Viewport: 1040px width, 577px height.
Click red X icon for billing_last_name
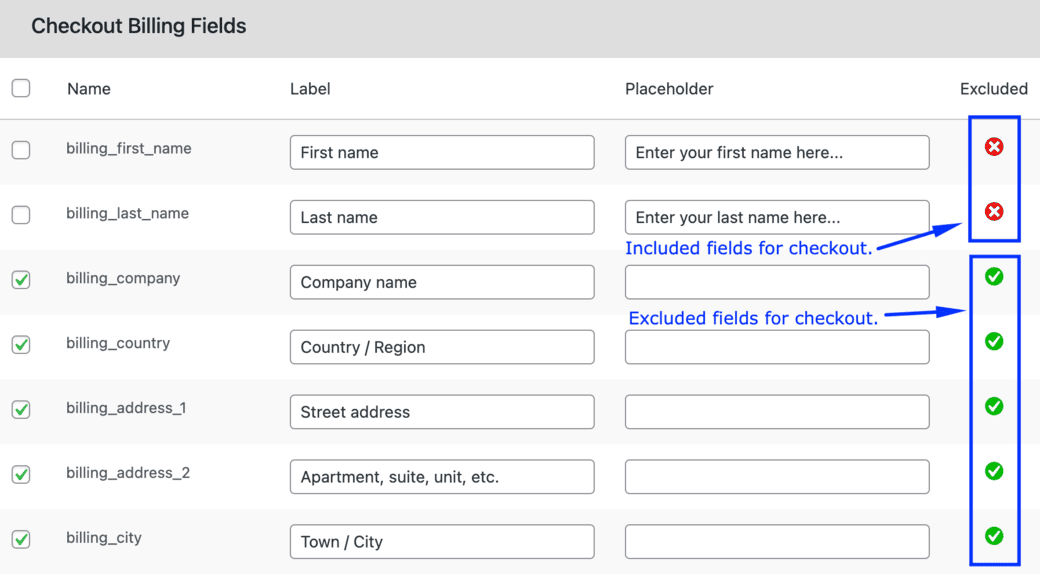(994, 212)
